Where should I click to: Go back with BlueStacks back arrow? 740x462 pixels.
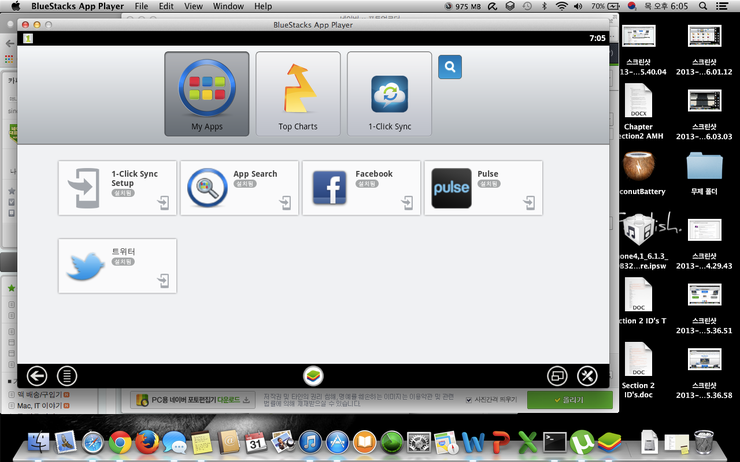tap(37, 376)
